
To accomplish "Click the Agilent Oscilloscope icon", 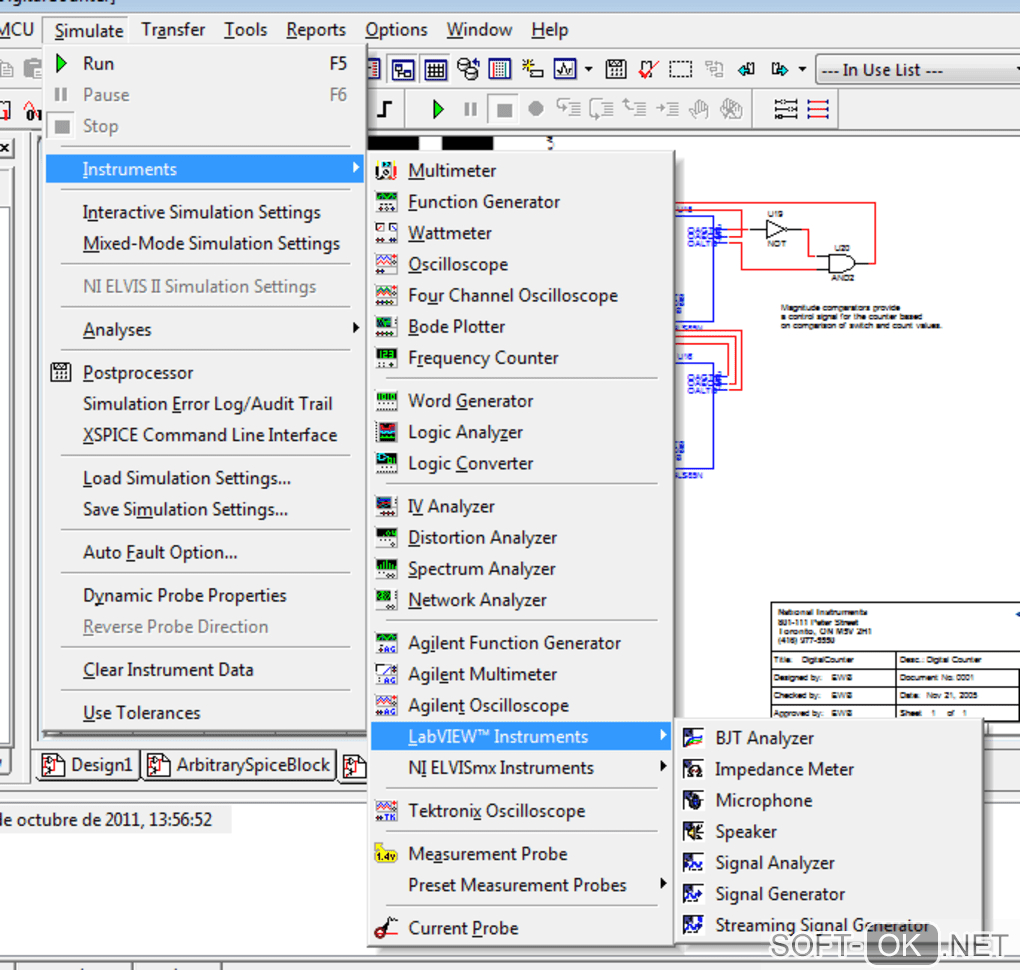I will click(x=386, y=706).
